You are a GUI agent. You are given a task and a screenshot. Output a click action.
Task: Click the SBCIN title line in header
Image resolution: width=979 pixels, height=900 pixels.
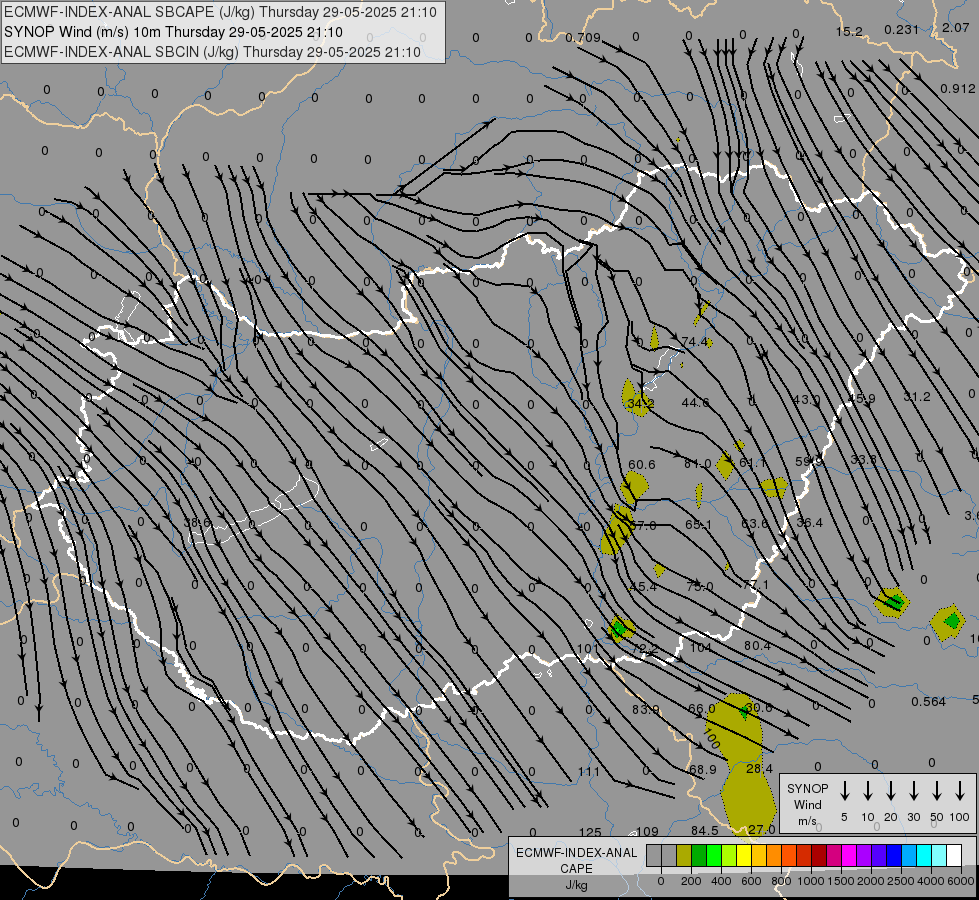(x=213, y=52)
